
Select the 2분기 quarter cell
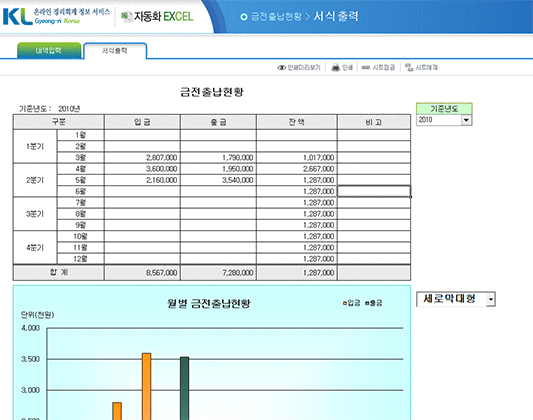click(x=35, y=180)
